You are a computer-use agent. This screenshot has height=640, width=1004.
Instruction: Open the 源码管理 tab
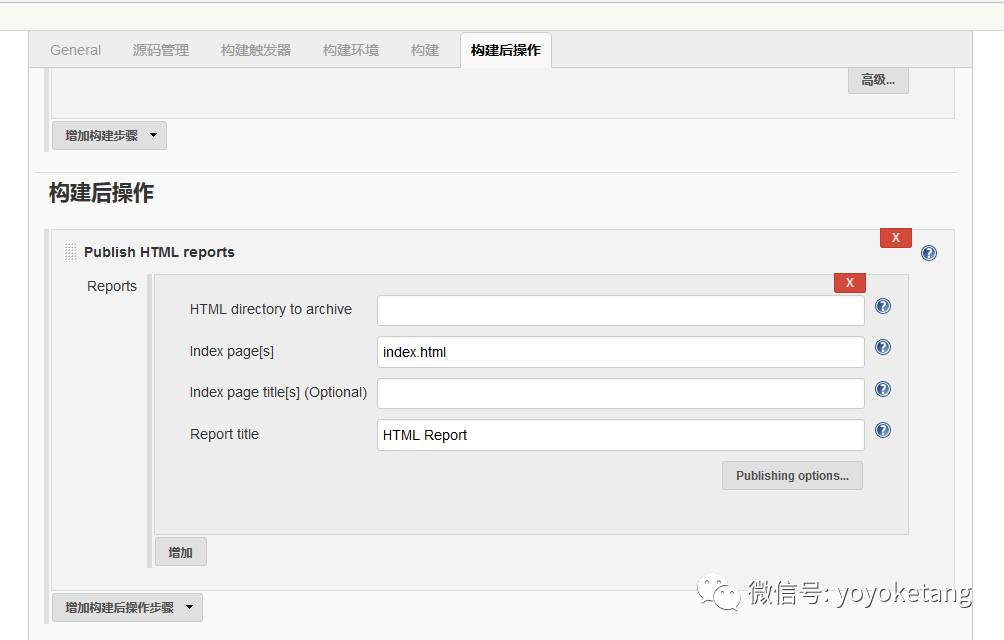click(161, 50)
